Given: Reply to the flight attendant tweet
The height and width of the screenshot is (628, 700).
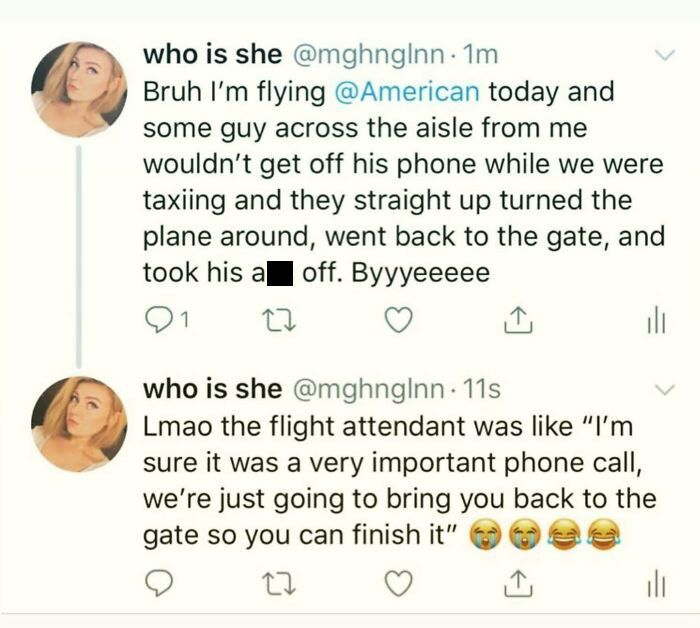Looking at the screenshot, I should [159, 584].
